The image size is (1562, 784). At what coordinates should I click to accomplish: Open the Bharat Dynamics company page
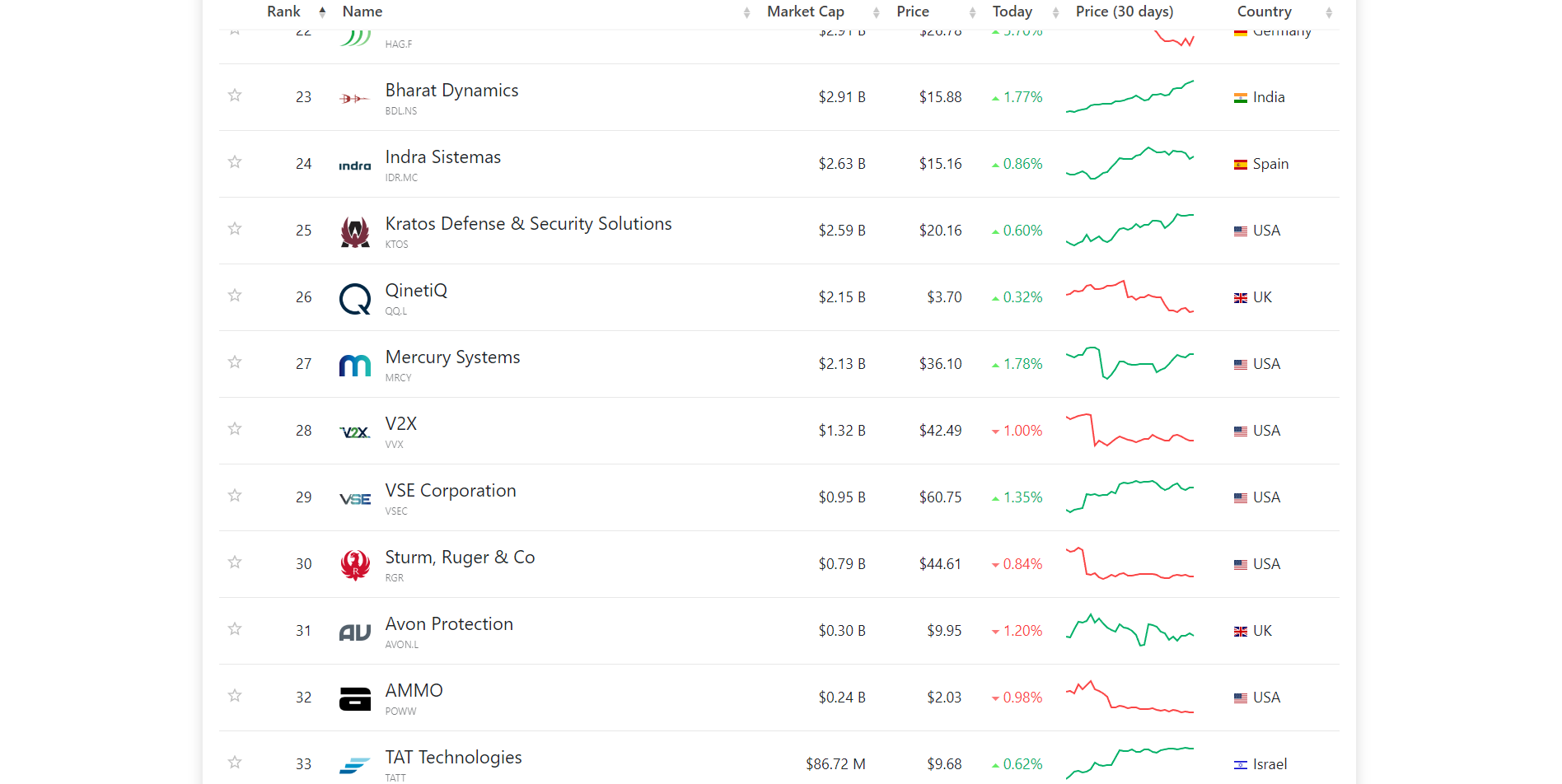(x=451, y=91)
